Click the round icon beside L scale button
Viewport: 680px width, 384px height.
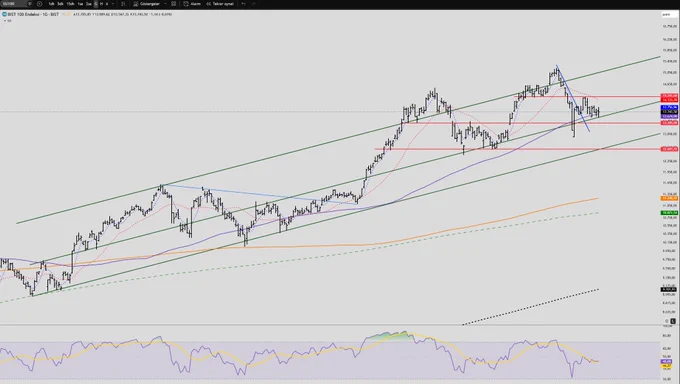[x=667, y=321]
